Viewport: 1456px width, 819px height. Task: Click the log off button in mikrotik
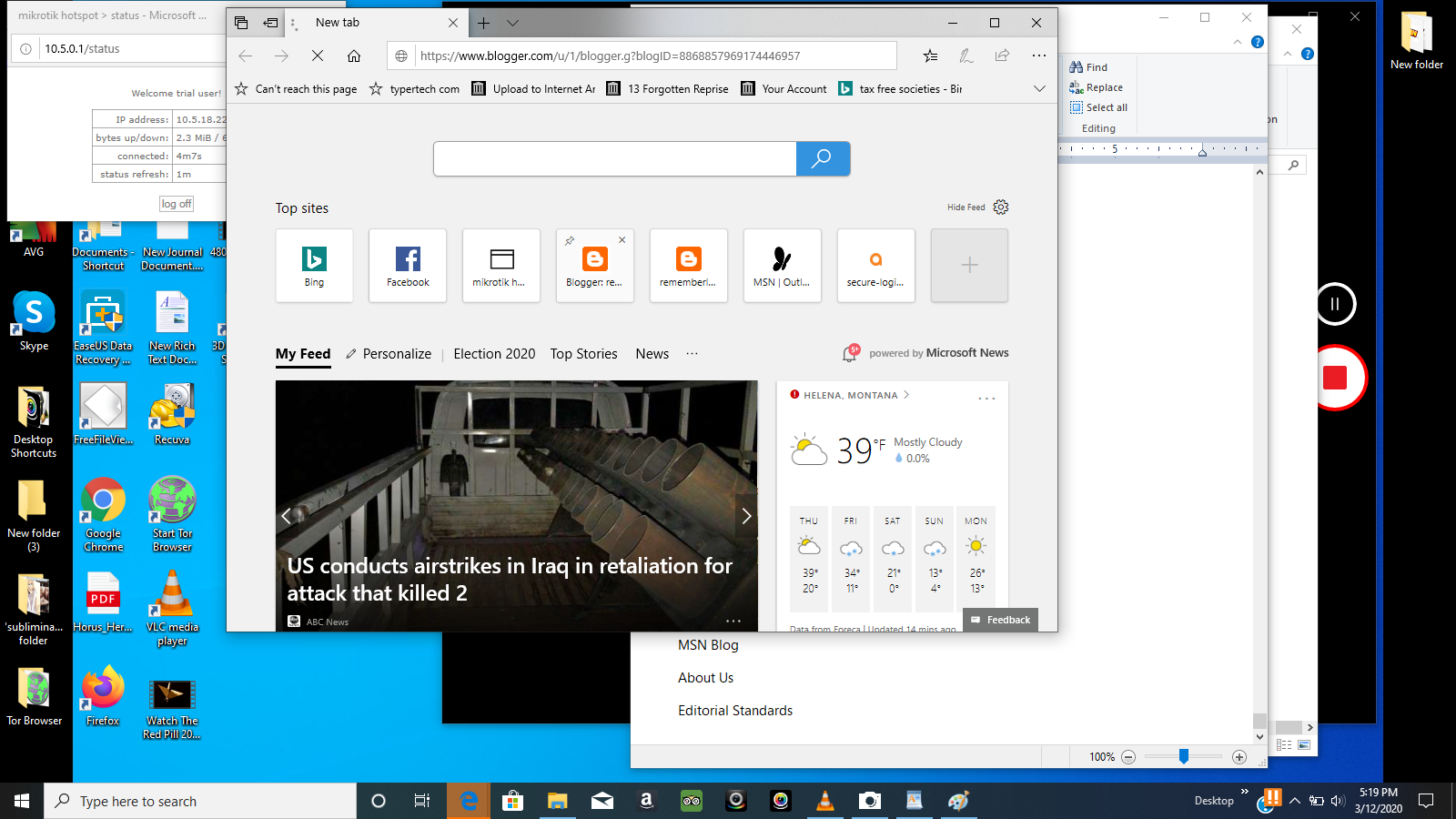pos(177,204)
